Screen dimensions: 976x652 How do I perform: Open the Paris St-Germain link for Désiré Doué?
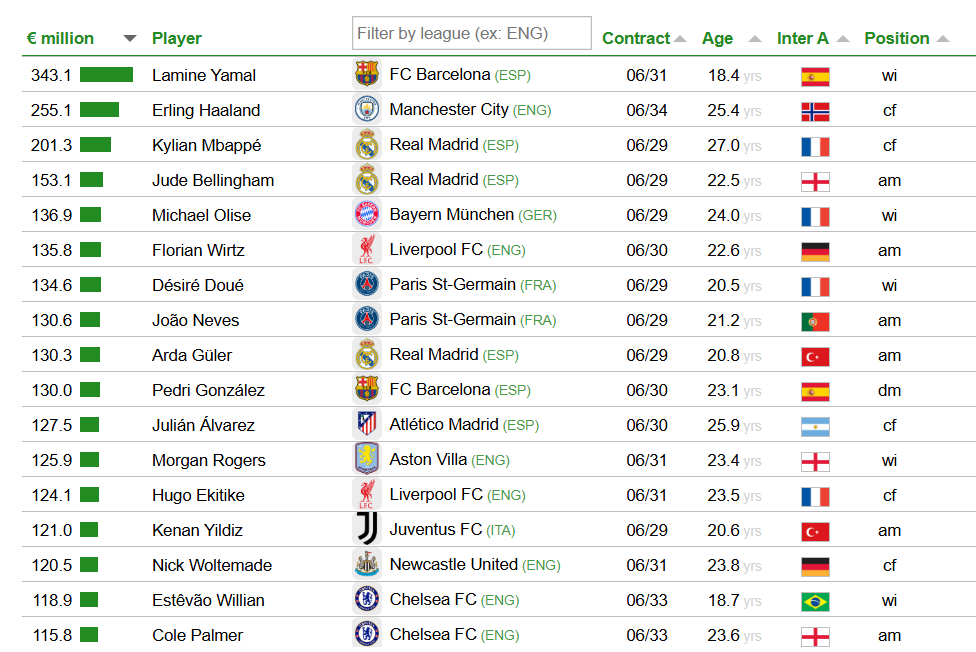click(x=453, y=285)
